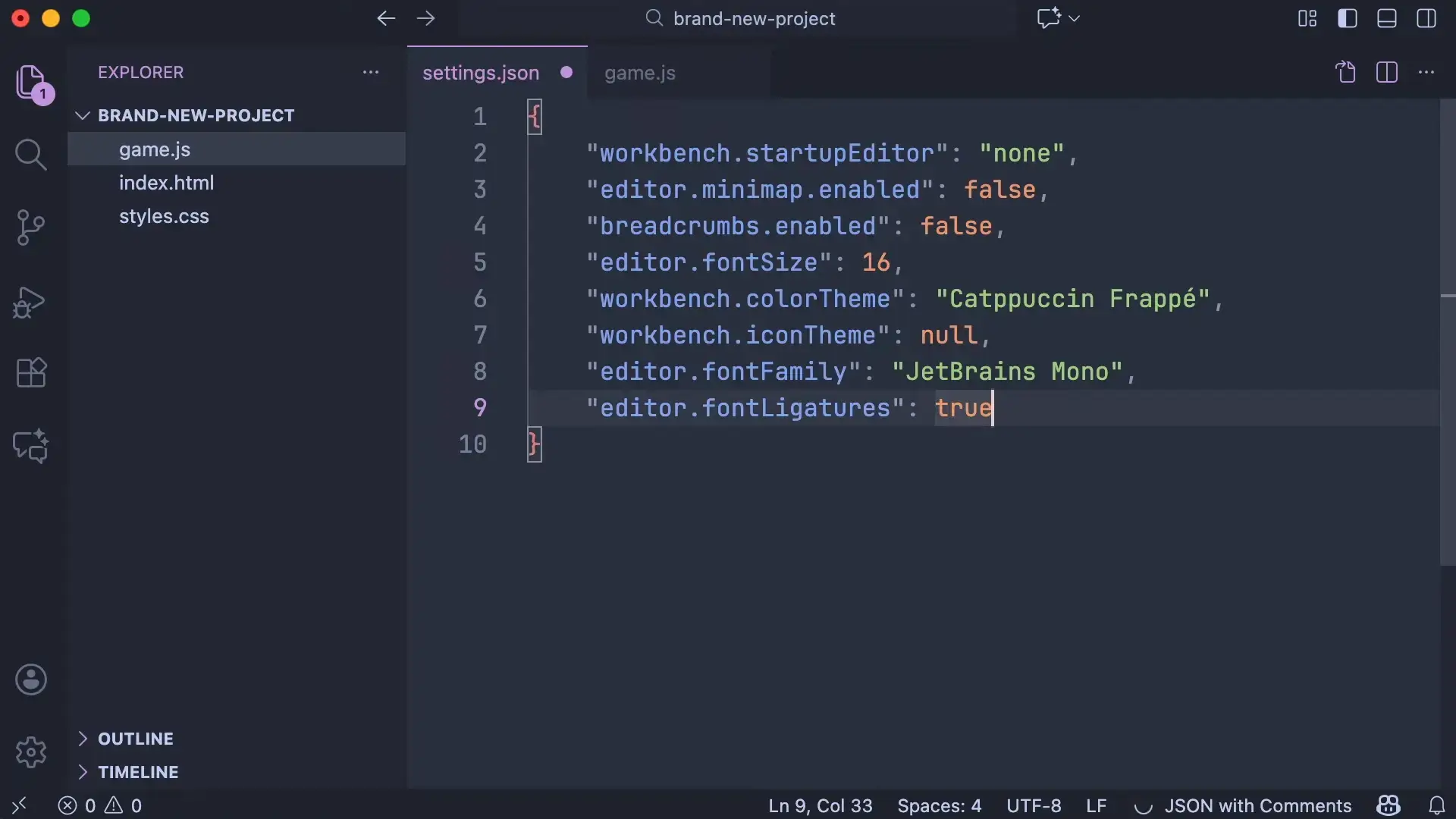Click the Copilot status icon in status bar
1456x819 pixels.
click(1389, 805)
